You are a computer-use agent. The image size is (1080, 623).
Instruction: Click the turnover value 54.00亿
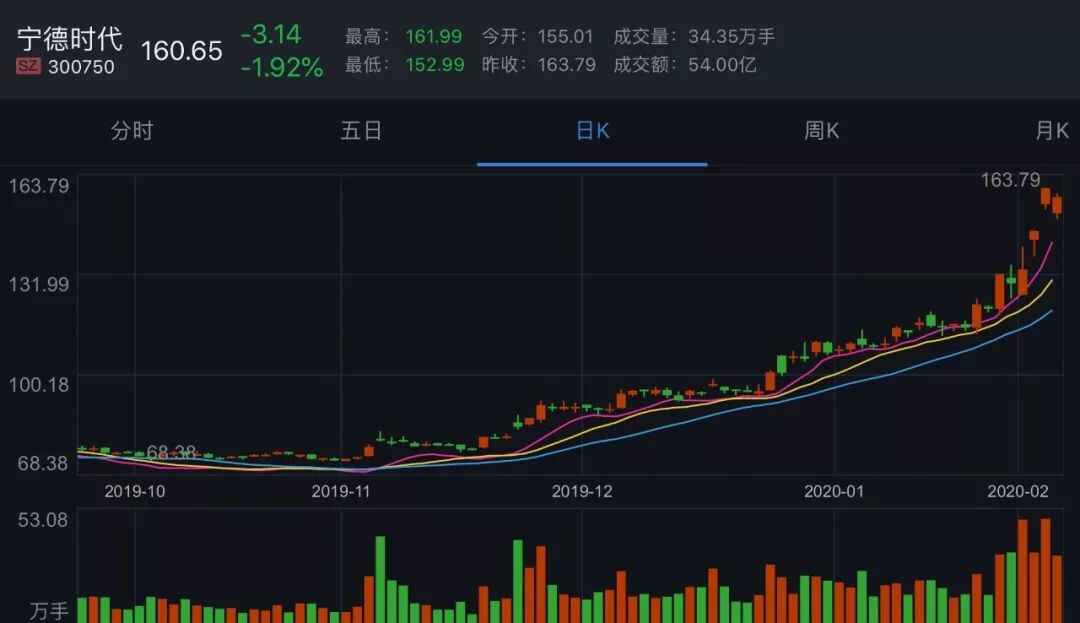pyautogui.click(x=723, y=65)
